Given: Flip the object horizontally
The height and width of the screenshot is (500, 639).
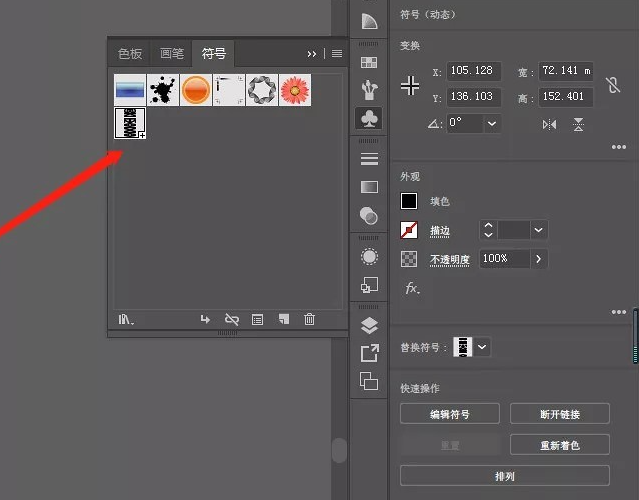Looking at the screenshot, I should 549,124.
